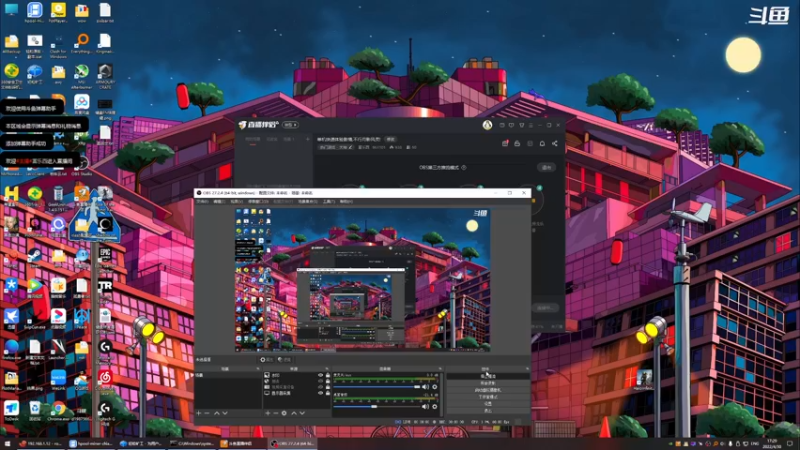The image size is (800, 450).
Task: Click the help icon beside OBS third-party mode
Action: point(464,167)
